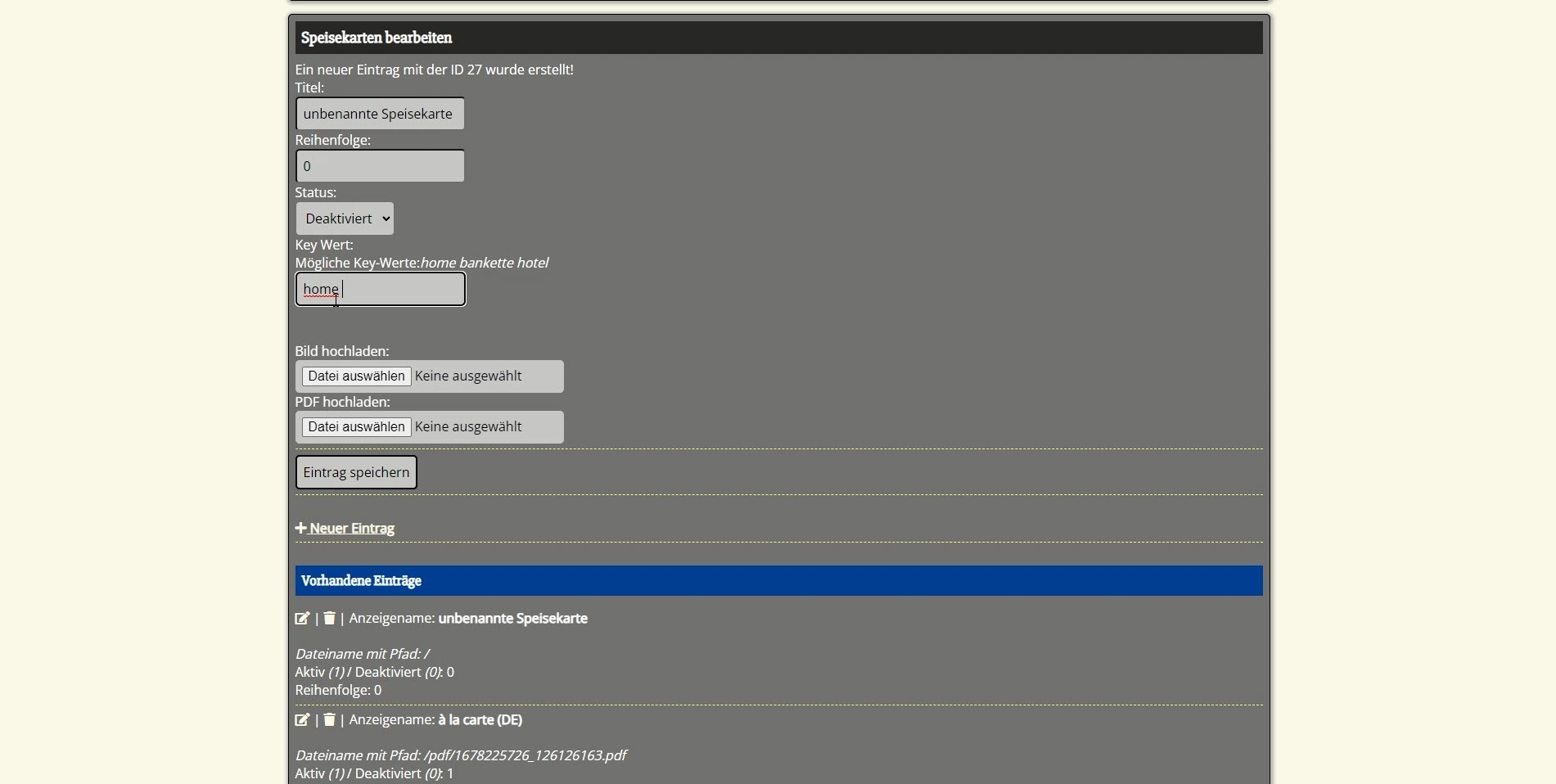Focus the Titel text field
This screenshot has width=1556, height=784.
(380, 114)
